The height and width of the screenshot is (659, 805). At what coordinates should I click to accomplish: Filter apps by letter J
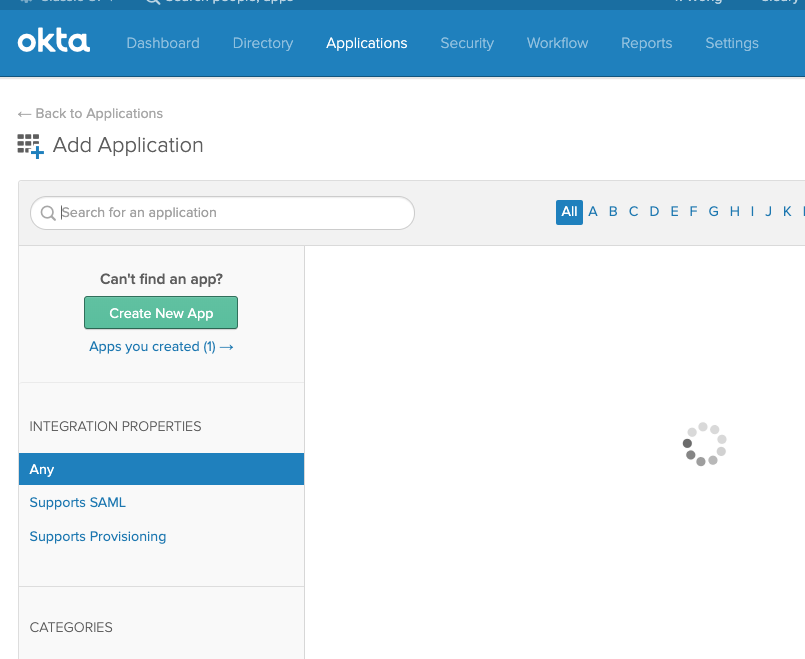tap(769, 211)
